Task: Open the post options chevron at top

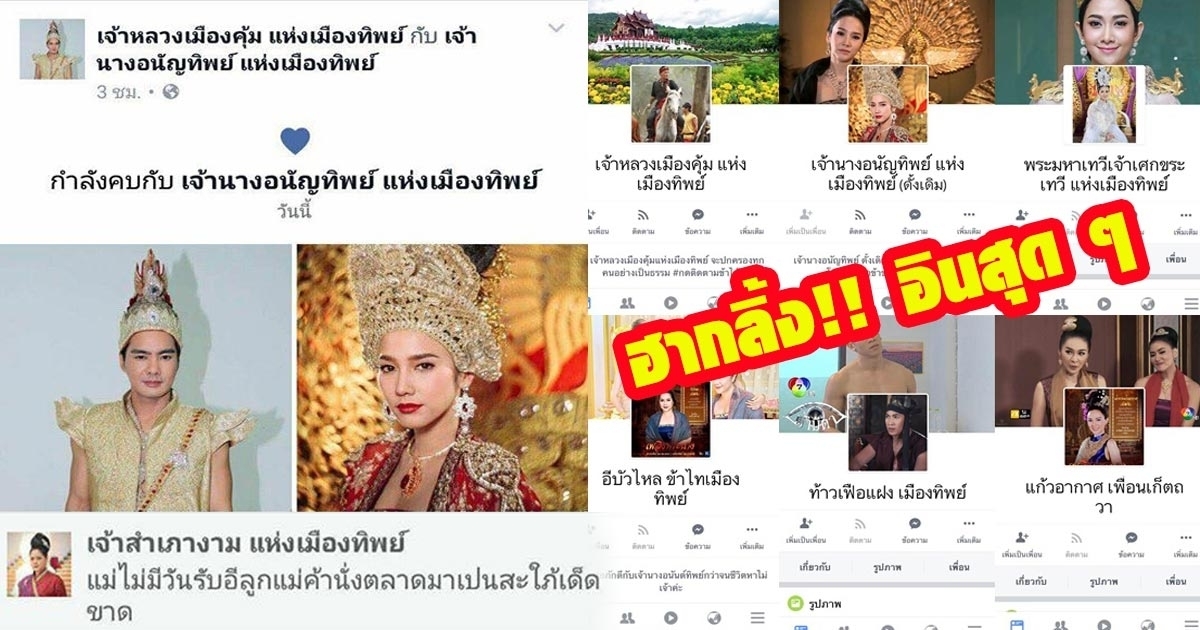Action: tap(557, 28)
